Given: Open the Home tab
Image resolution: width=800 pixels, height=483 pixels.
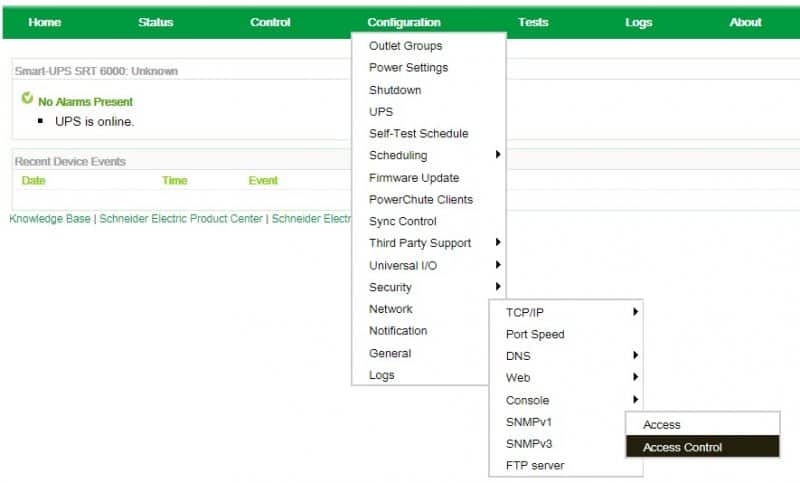Looking at the screenshot, I should click(44, 22).
